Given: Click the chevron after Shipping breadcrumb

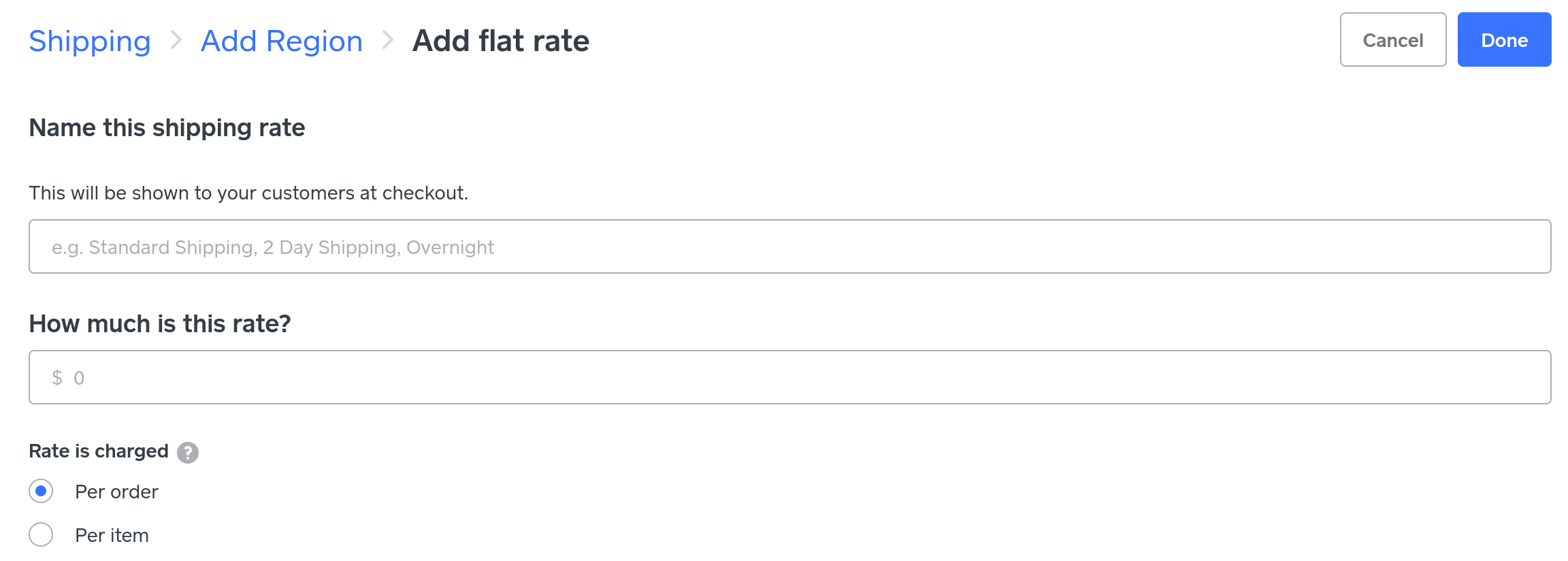Looking at the screenshot, I should coord(176,40).
